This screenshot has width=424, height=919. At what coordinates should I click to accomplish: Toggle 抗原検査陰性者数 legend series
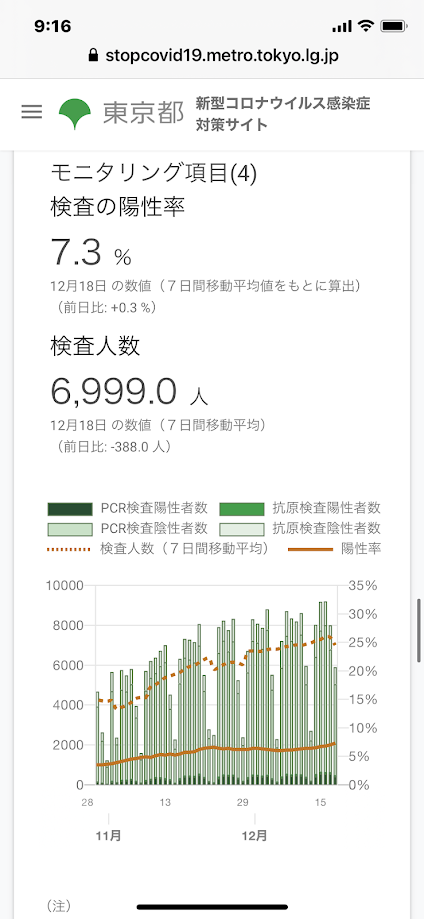click(x=300, y=529)
